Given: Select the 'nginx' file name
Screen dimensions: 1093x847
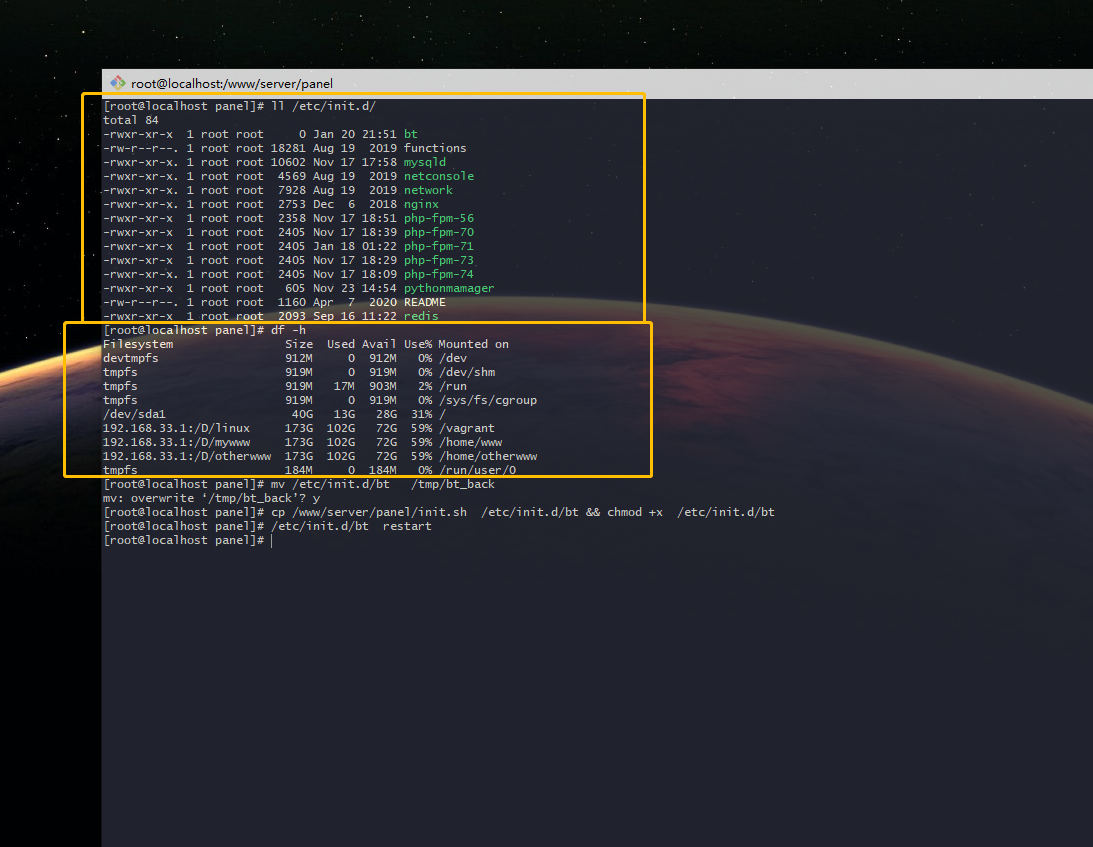Looking at the screenshot, I should [x=421, y=204].
